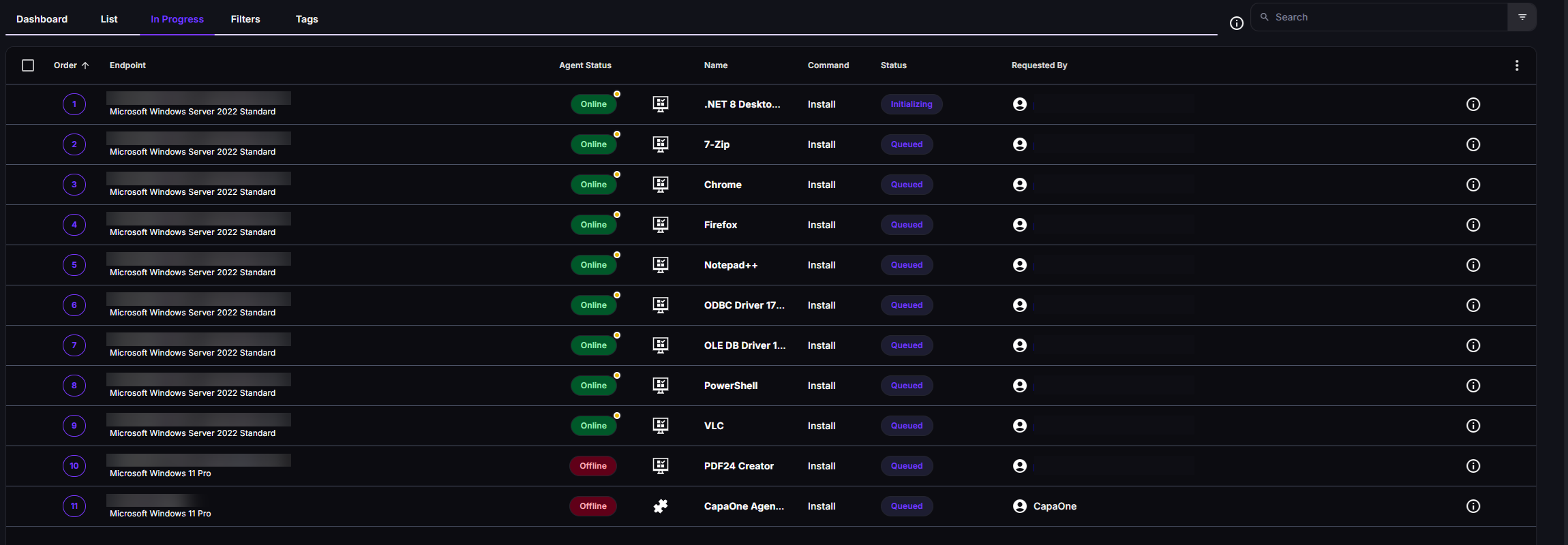Click the user avatar icon in the Notepad++ row
Image resolution: width=1568 pixels, height=545 pixels.
point(1020,265)
